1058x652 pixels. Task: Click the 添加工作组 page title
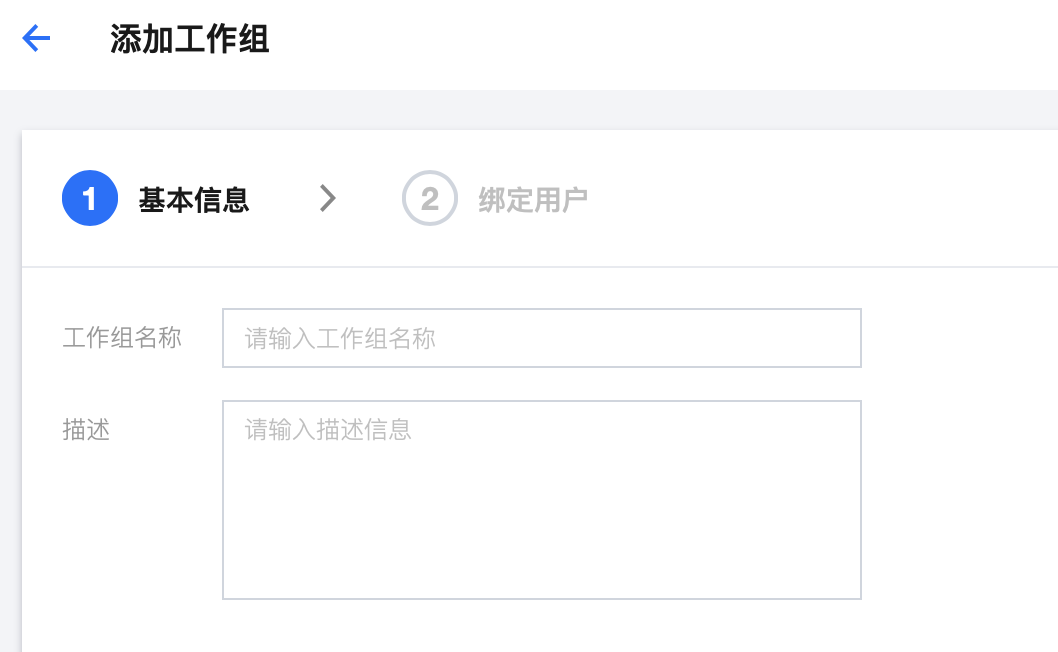point(190,40)
